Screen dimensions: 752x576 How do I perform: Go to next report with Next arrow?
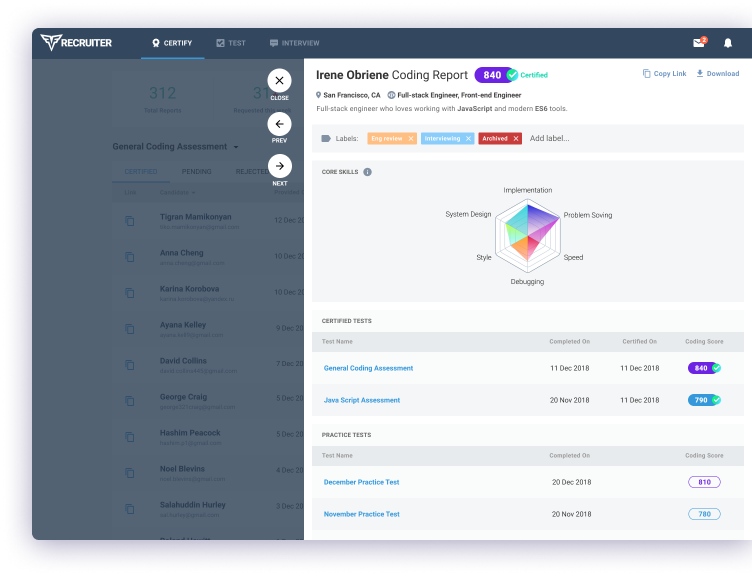tap(280, 166)
